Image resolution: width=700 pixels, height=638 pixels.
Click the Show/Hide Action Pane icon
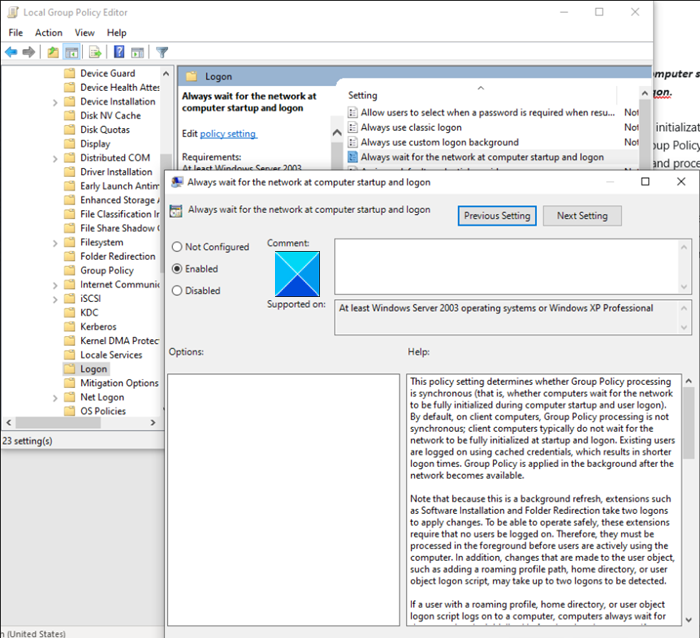click(x=137, y=52)
